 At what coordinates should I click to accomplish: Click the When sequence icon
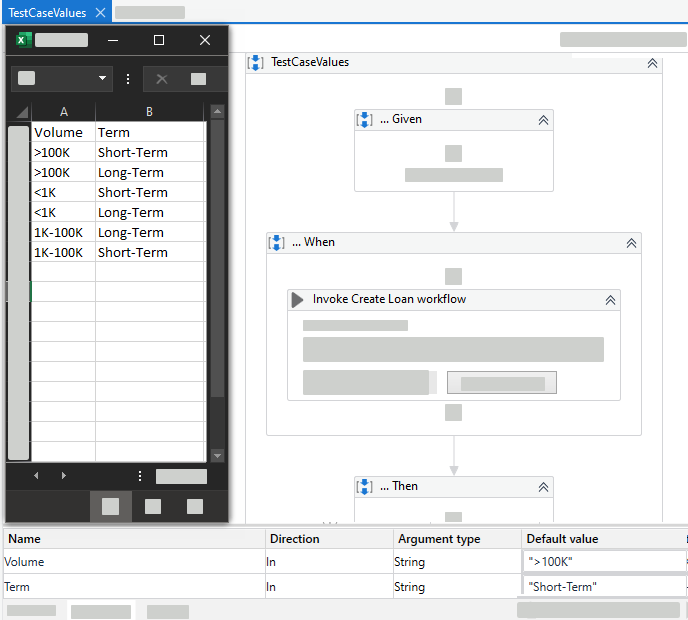pyautogui.click(x=276, y=242)
